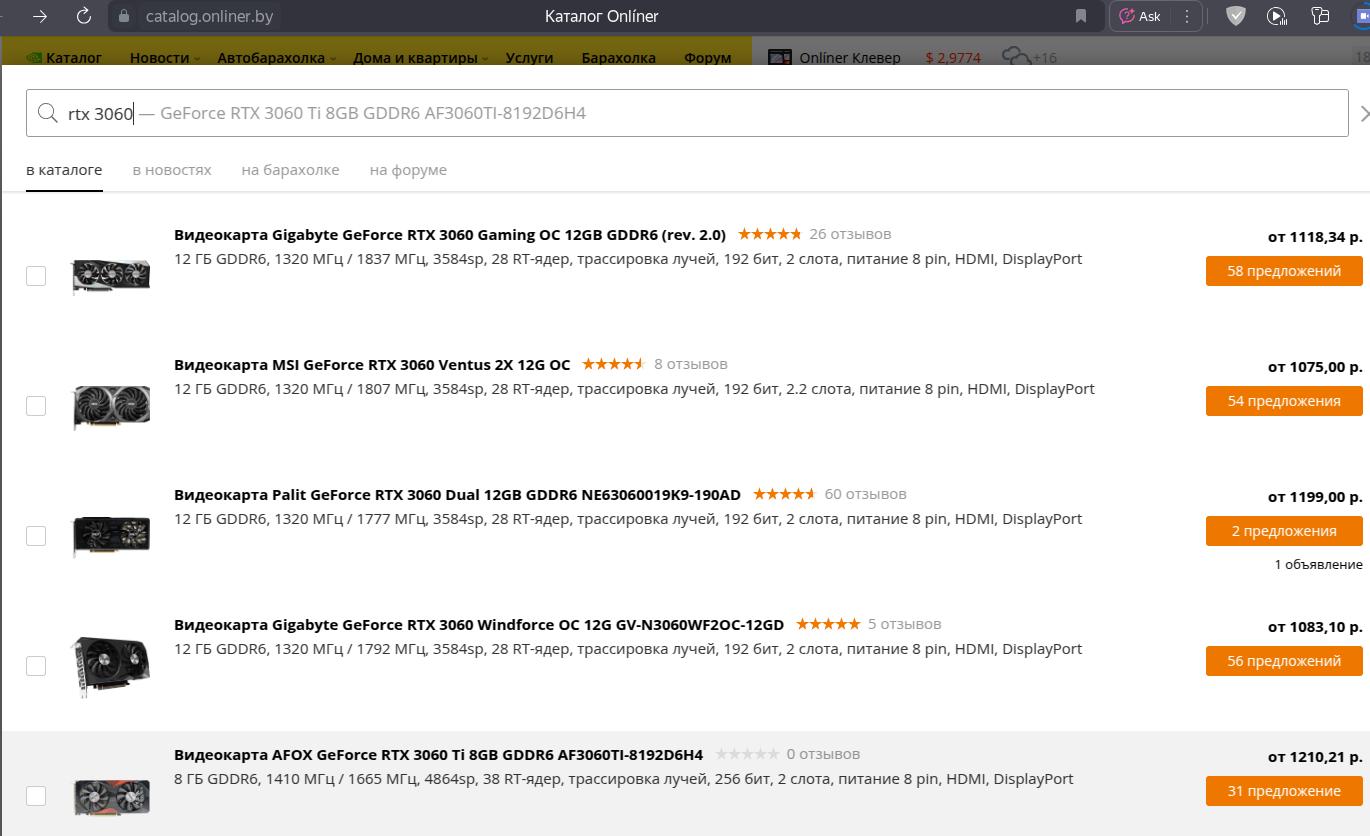Close the search overlay with the X
This screenshot has height=836, width=1370.
[1363, 114]
